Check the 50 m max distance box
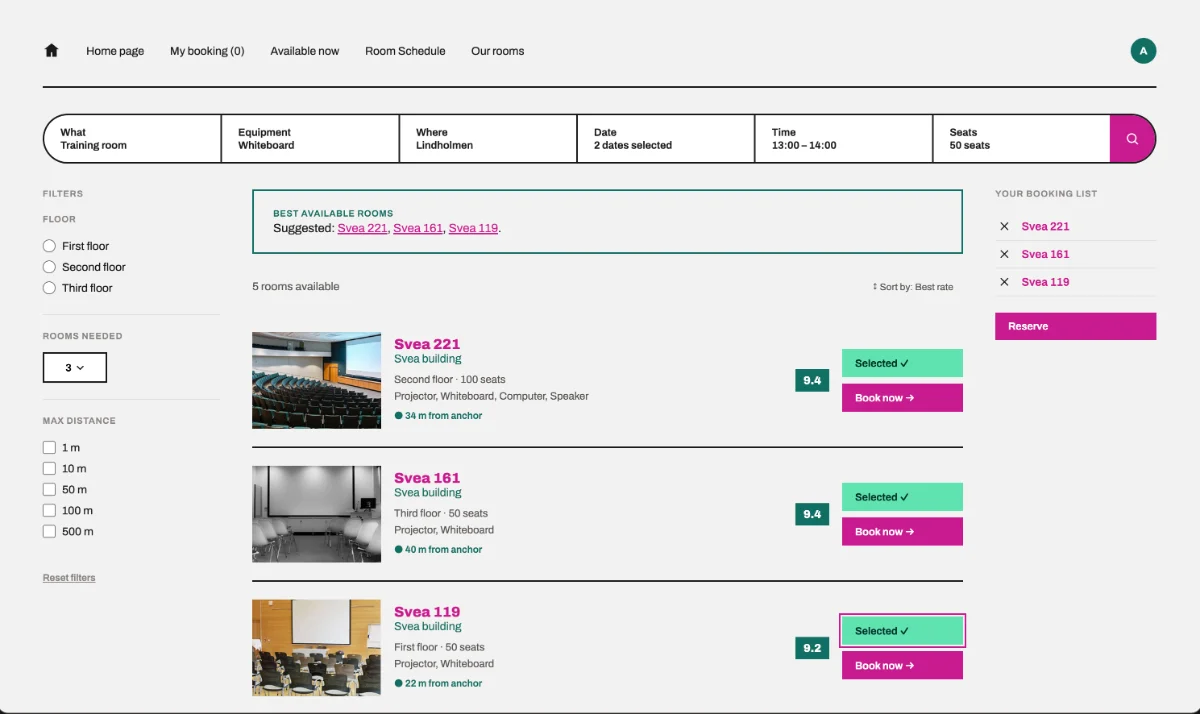 tap(49, 490)
